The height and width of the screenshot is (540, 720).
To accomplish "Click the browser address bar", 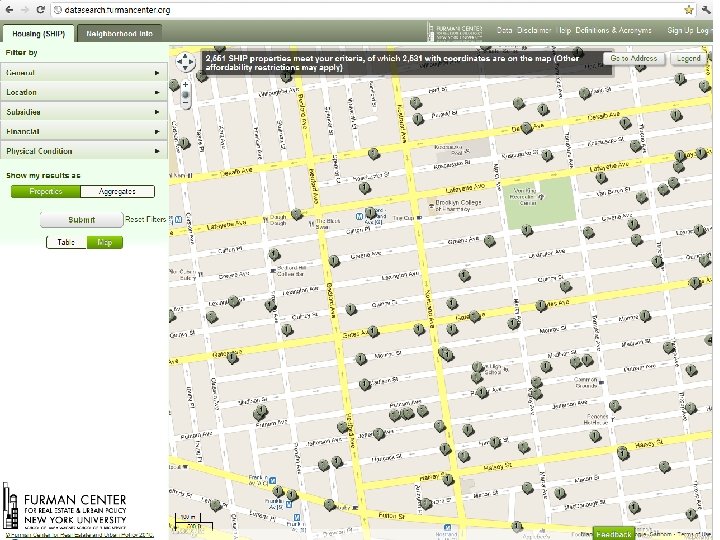I will click(x=365, y=10).
